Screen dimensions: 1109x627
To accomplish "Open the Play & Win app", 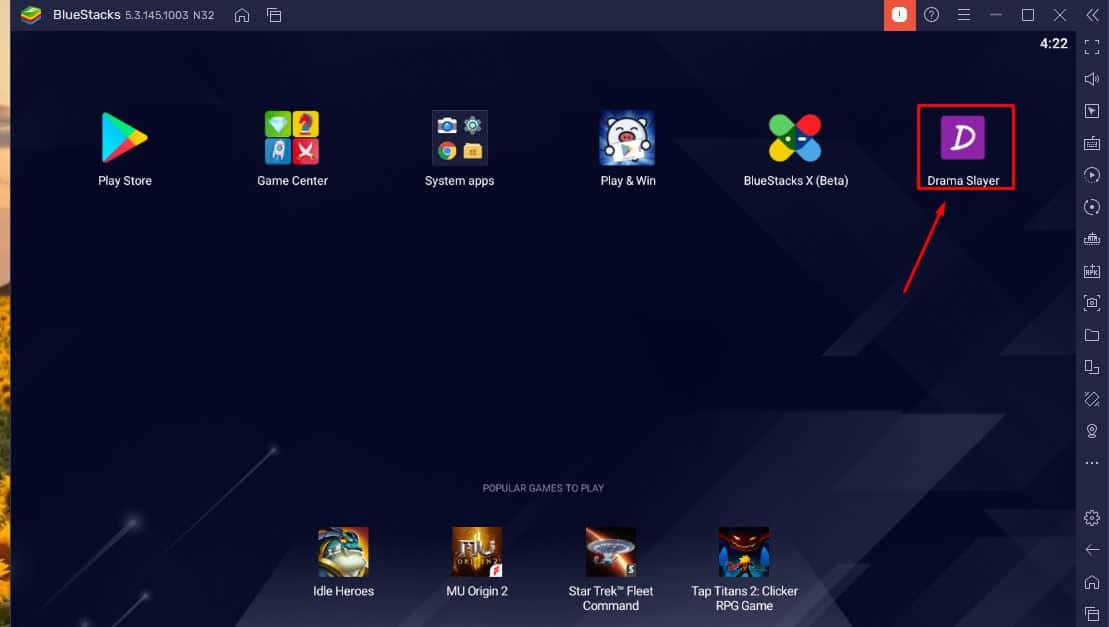I will (627, 138).
